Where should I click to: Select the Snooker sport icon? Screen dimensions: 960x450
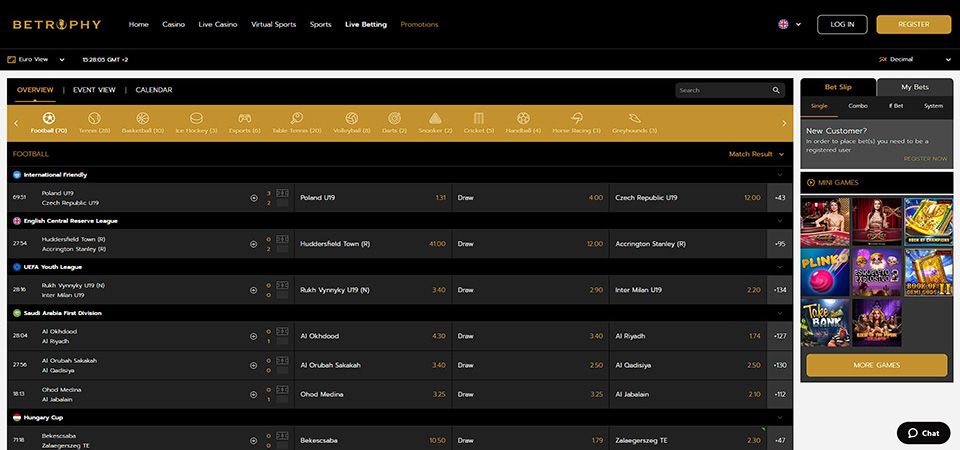tap(435, 118)
